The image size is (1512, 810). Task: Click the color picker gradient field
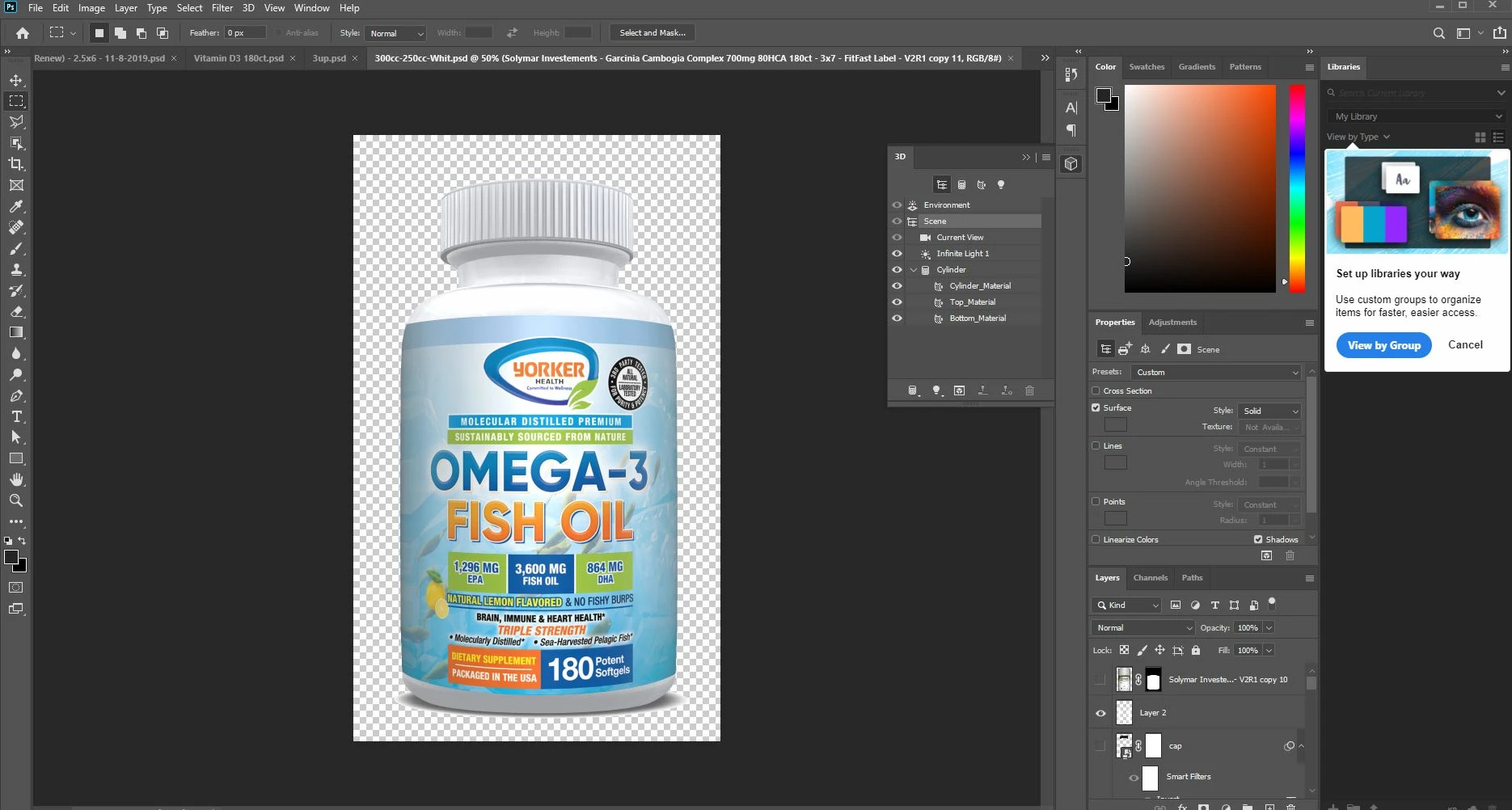tap(1200, 188)
